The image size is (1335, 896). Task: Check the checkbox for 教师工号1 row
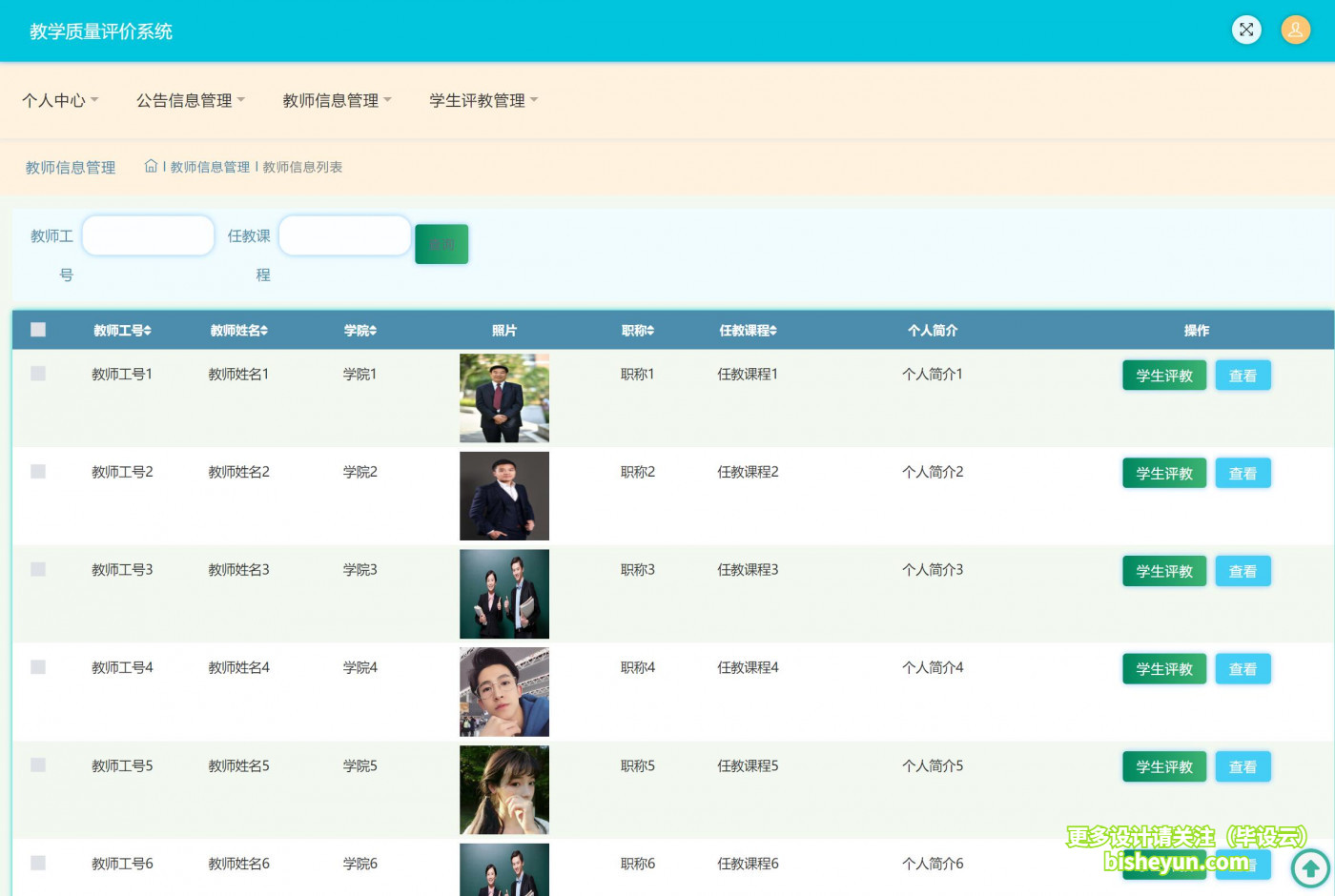38,374
